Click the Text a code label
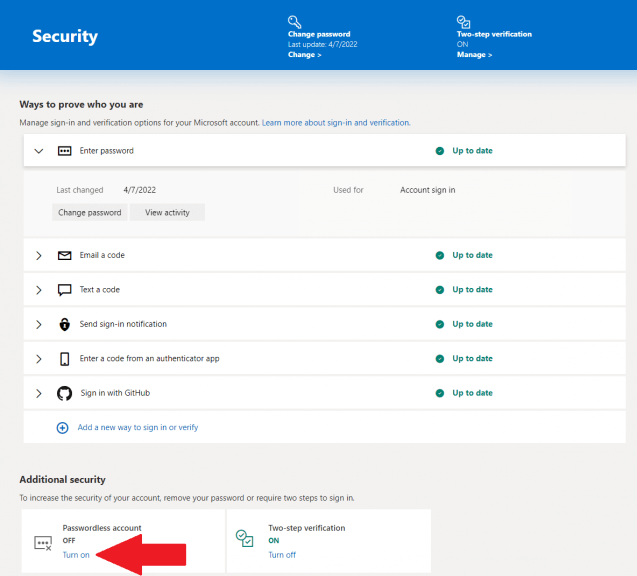This screenshot has width=637, height=576. [100, 290]
